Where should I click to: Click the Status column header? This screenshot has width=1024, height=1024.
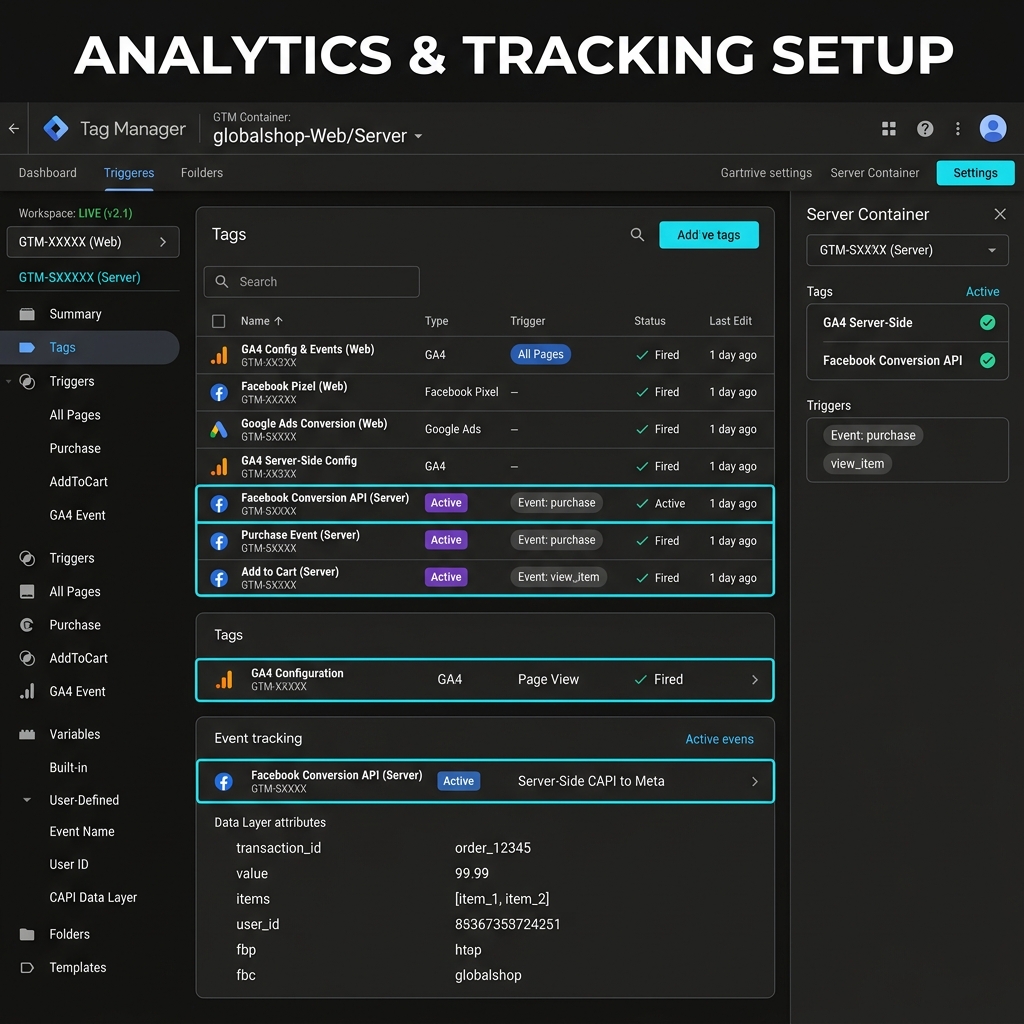(x=649, y=321)
